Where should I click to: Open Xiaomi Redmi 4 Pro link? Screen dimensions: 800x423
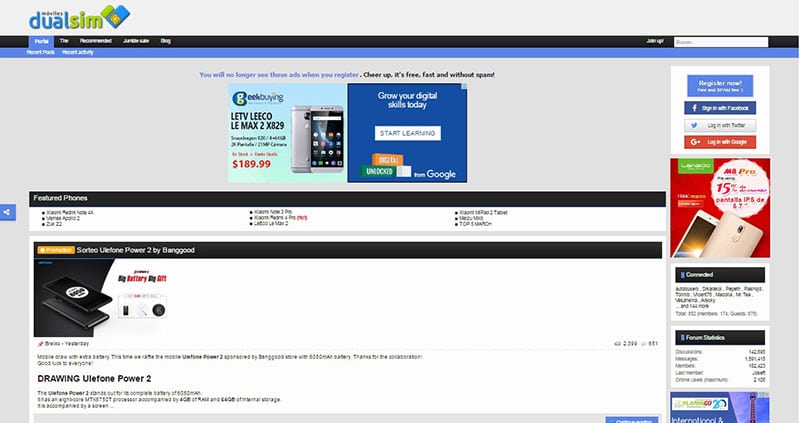pos(275,218)
